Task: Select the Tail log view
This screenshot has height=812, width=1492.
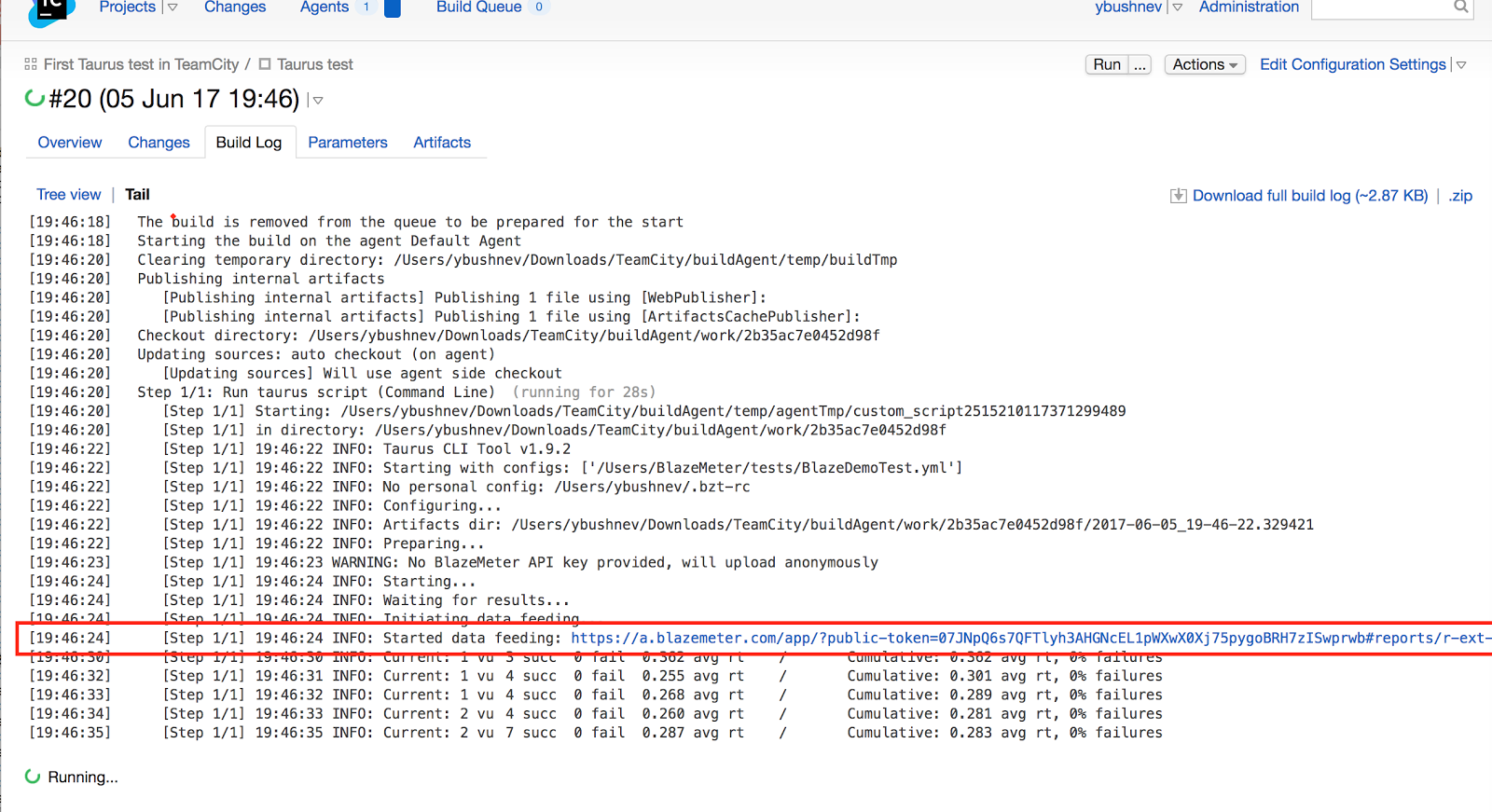Action: [137, 195]
